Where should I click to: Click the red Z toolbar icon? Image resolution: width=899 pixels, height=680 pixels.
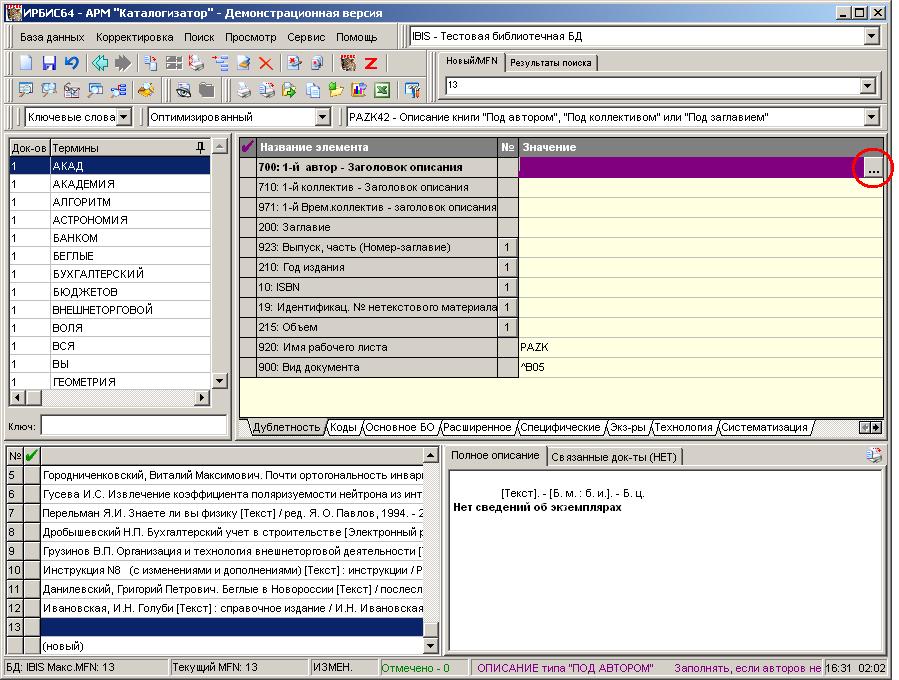pos(370,63)
